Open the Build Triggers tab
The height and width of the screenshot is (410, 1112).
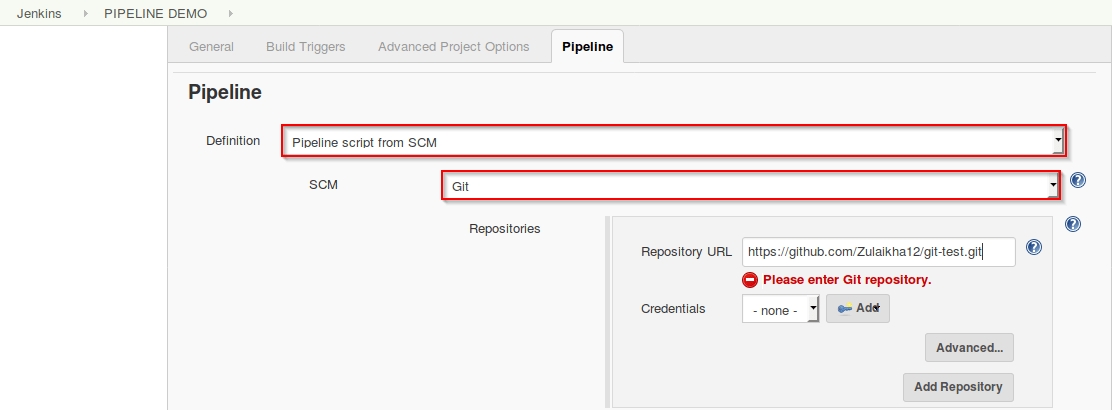[x=305, y=47]
